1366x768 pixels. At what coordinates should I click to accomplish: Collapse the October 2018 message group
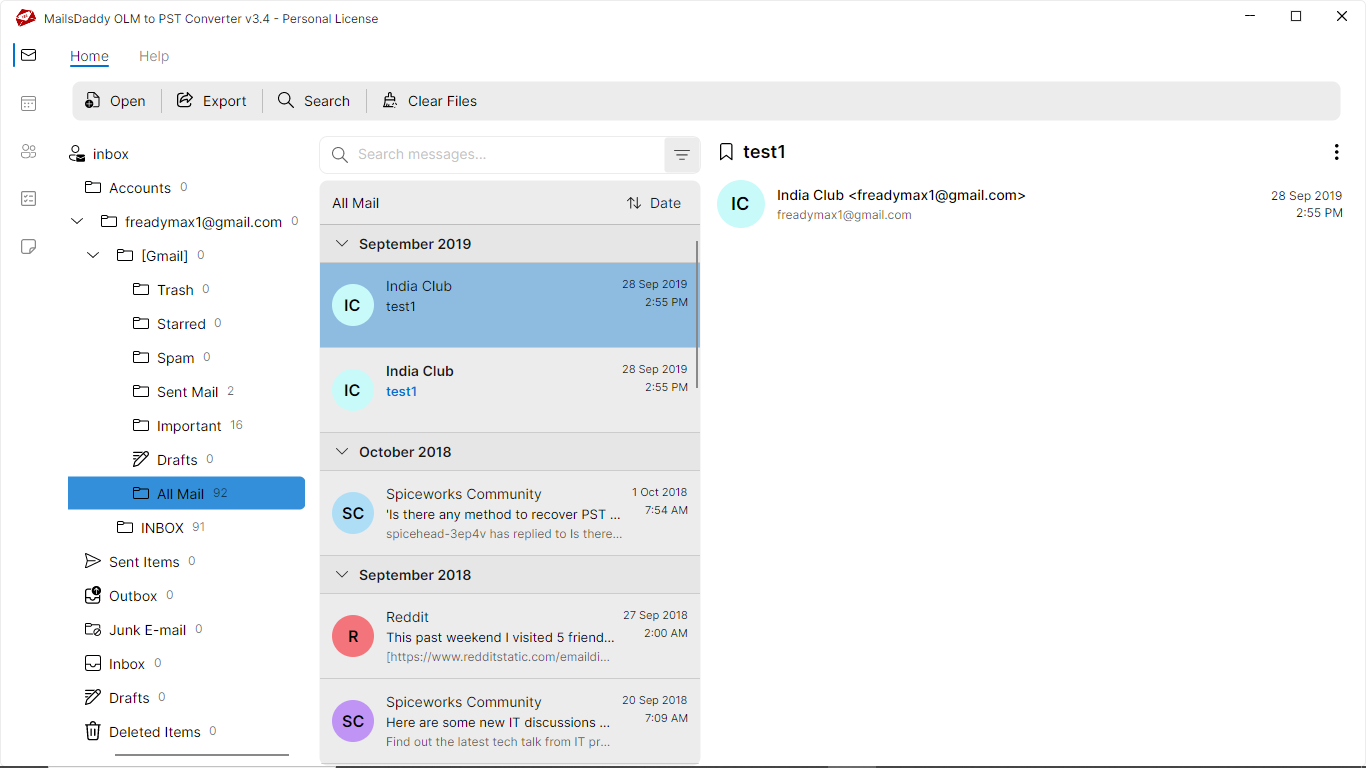coord(342,452)
